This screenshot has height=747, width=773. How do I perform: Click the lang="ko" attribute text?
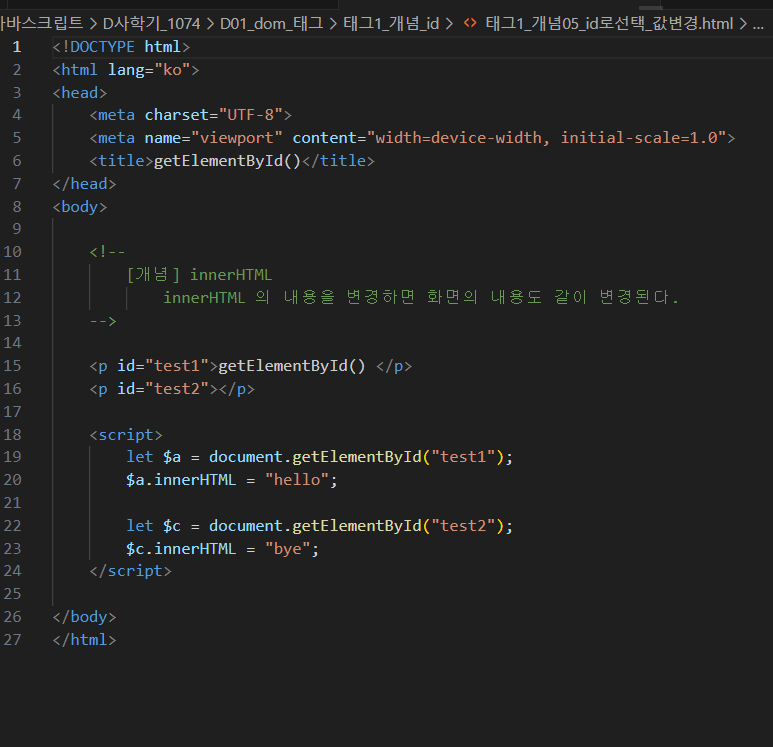click(149, 70)
